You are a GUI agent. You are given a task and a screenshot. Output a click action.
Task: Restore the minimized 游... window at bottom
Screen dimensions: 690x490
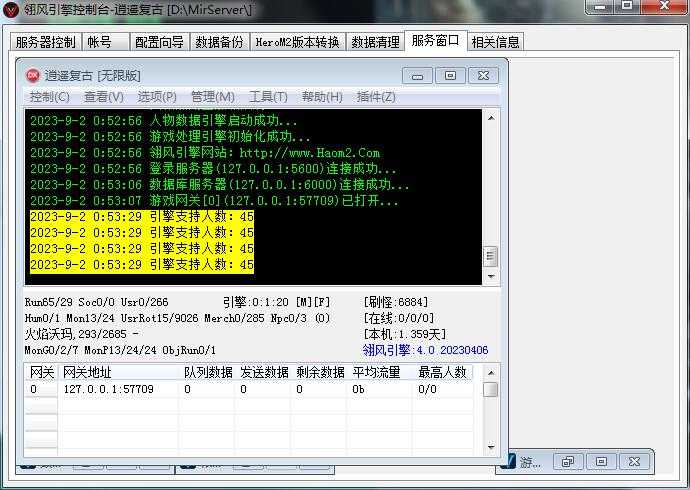[x=567, y=462]
